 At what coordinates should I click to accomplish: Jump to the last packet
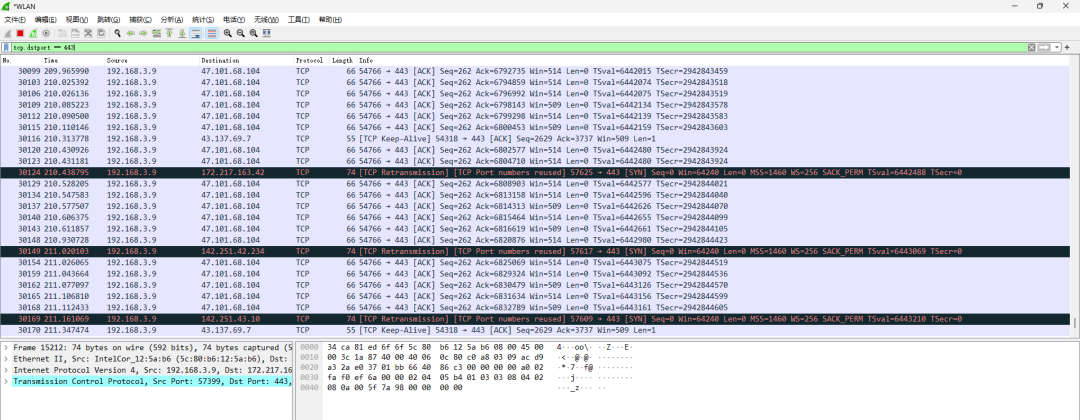click(183, 33)
